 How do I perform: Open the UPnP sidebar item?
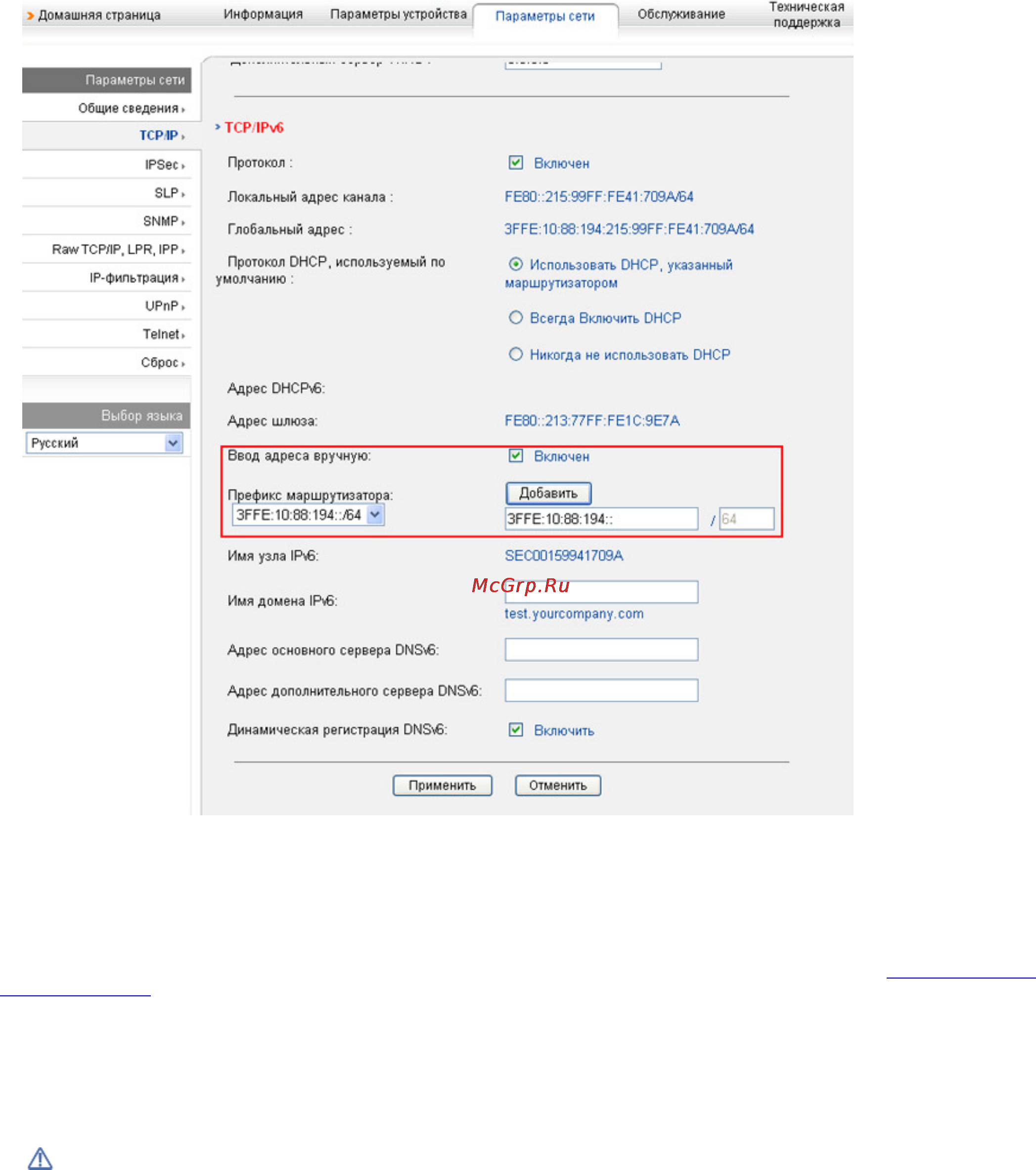coord(165,306)
